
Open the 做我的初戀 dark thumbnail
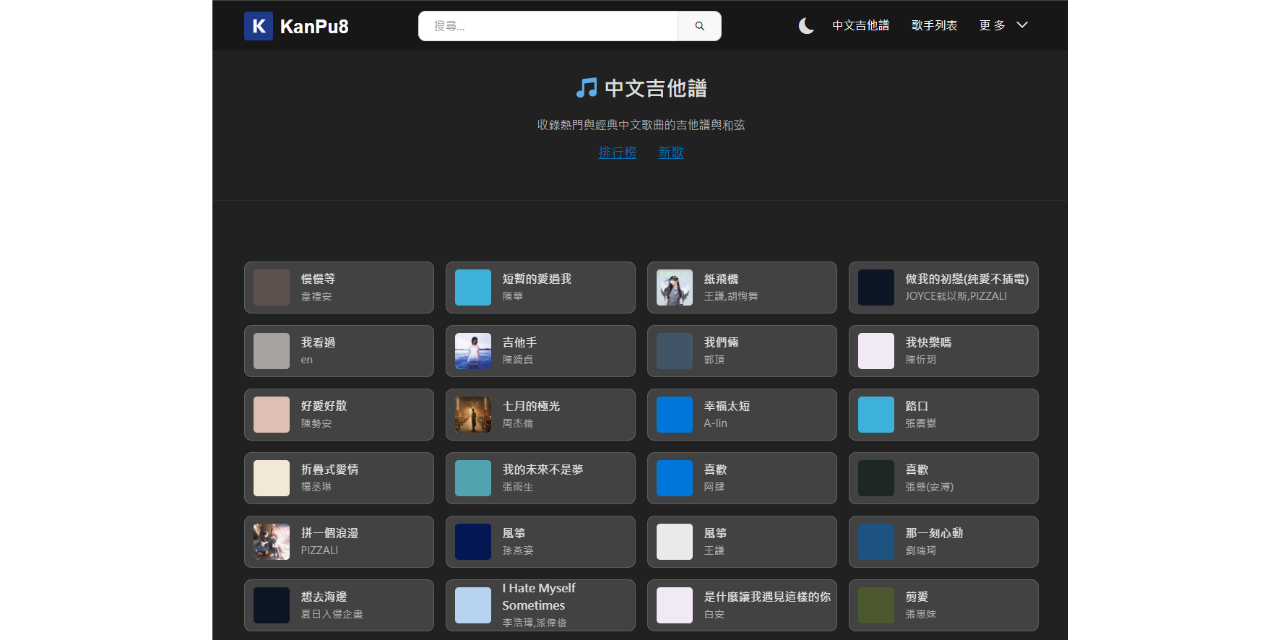pyautogui.click(x=876, y=288)
